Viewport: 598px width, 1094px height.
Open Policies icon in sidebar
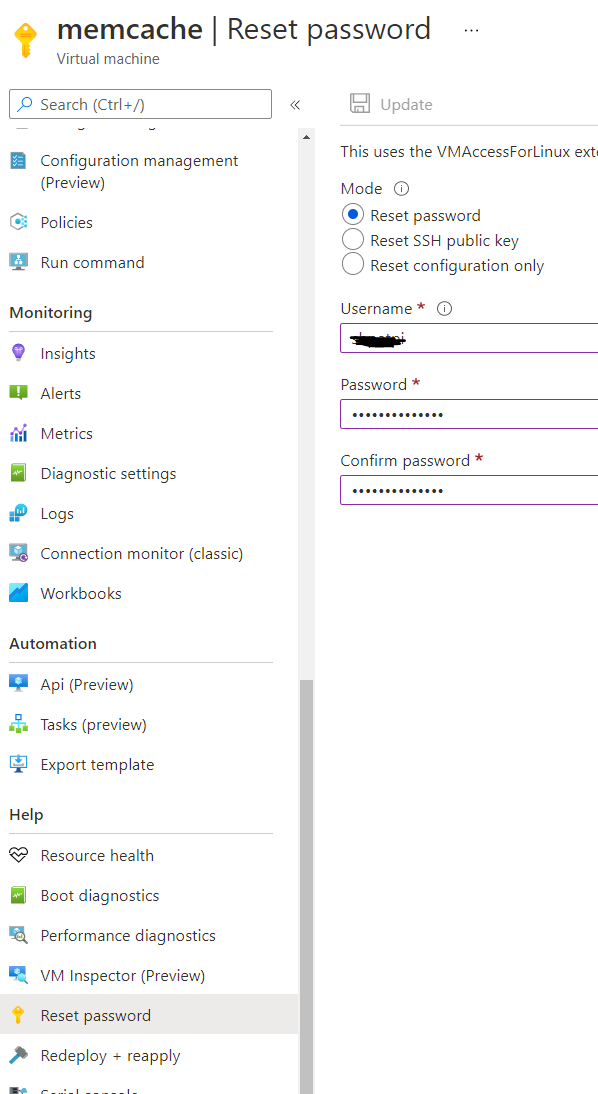pyautogui.click(x=19, y=223)
